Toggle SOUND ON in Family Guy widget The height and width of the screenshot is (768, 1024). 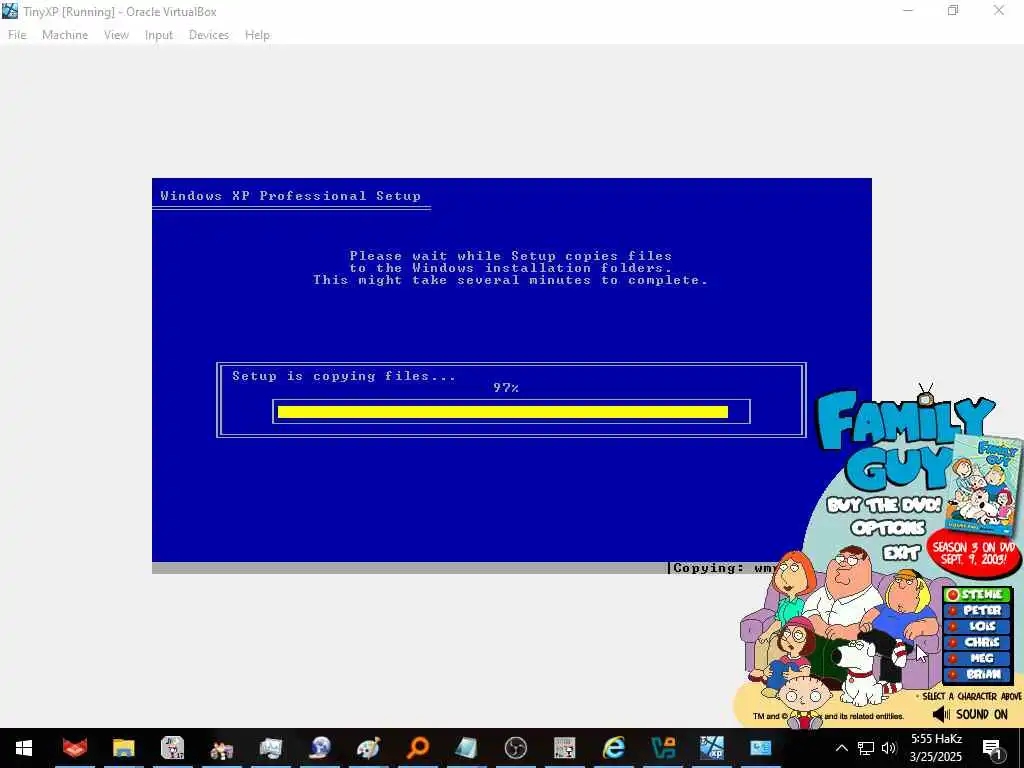click(x=970, y=714)
